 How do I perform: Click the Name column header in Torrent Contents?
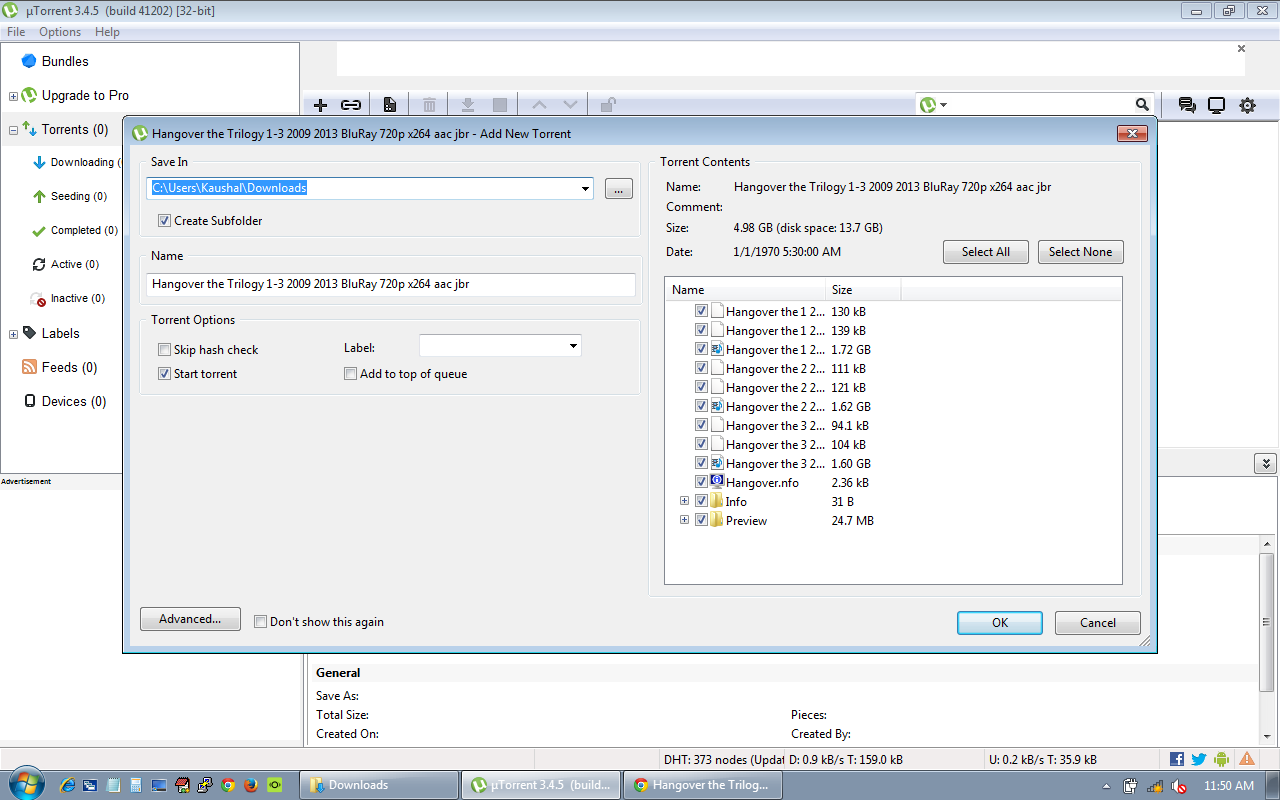[745, 290]
